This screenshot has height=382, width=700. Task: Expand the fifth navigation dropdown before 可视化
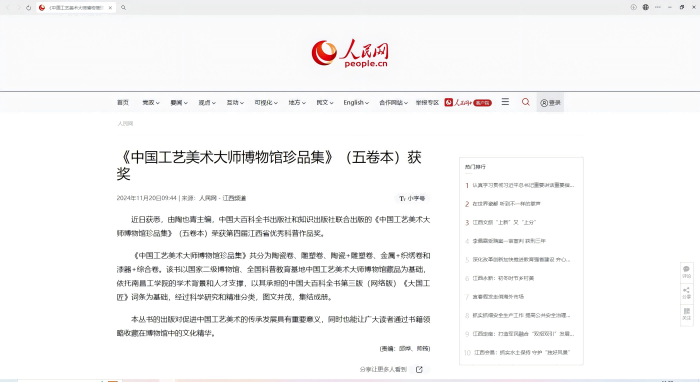[235, 103]
